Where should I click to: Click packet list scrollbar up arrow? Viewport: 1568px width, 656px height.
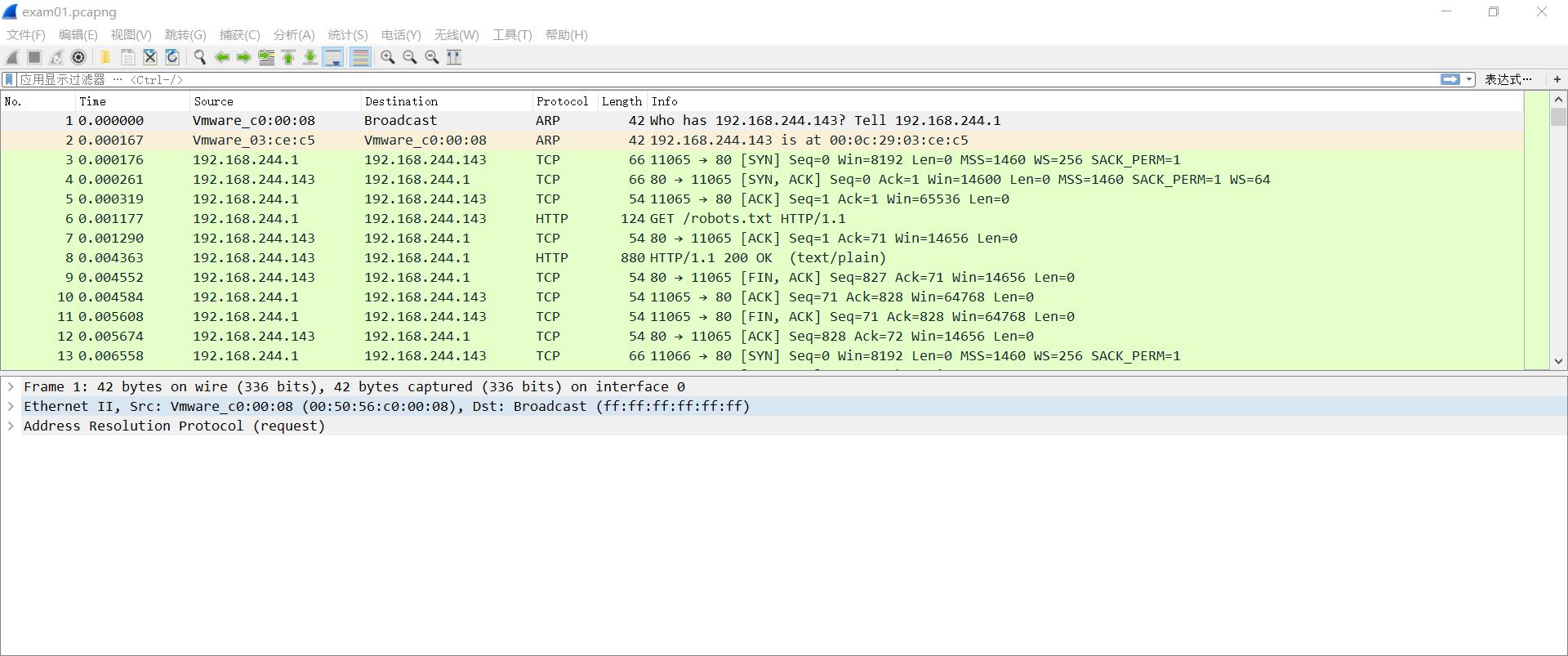[x=1558, y=100]
